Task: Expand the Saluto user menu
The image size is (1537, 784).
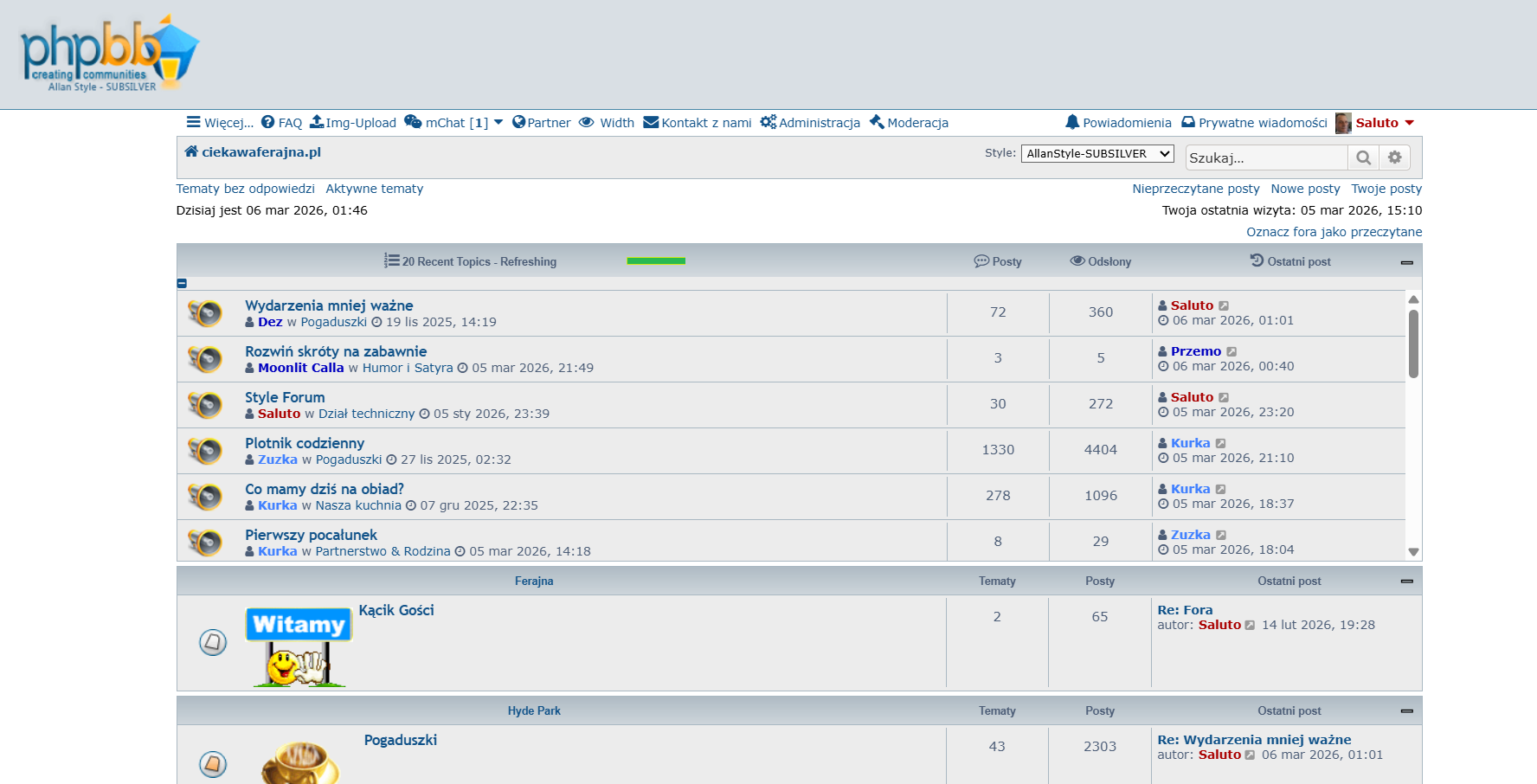Action: (x=1410, y=123)
